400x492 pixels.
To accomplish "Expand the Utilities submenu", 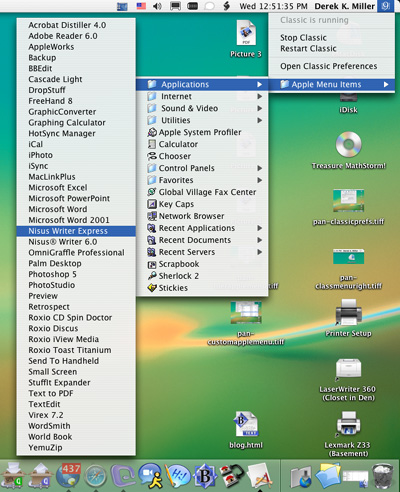I will [x=202, y=120].
